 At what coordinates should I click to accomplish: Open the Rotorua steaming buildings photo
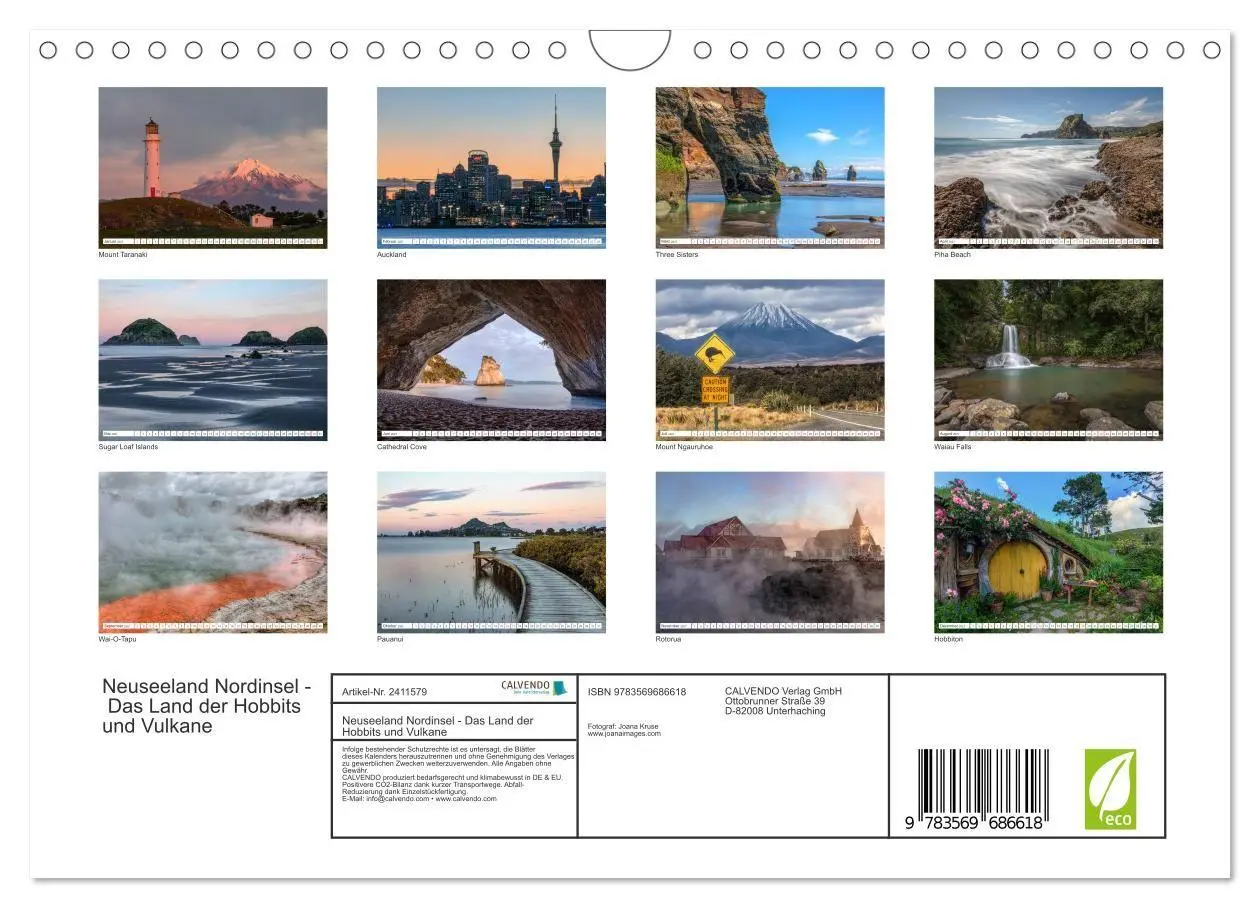770,552
